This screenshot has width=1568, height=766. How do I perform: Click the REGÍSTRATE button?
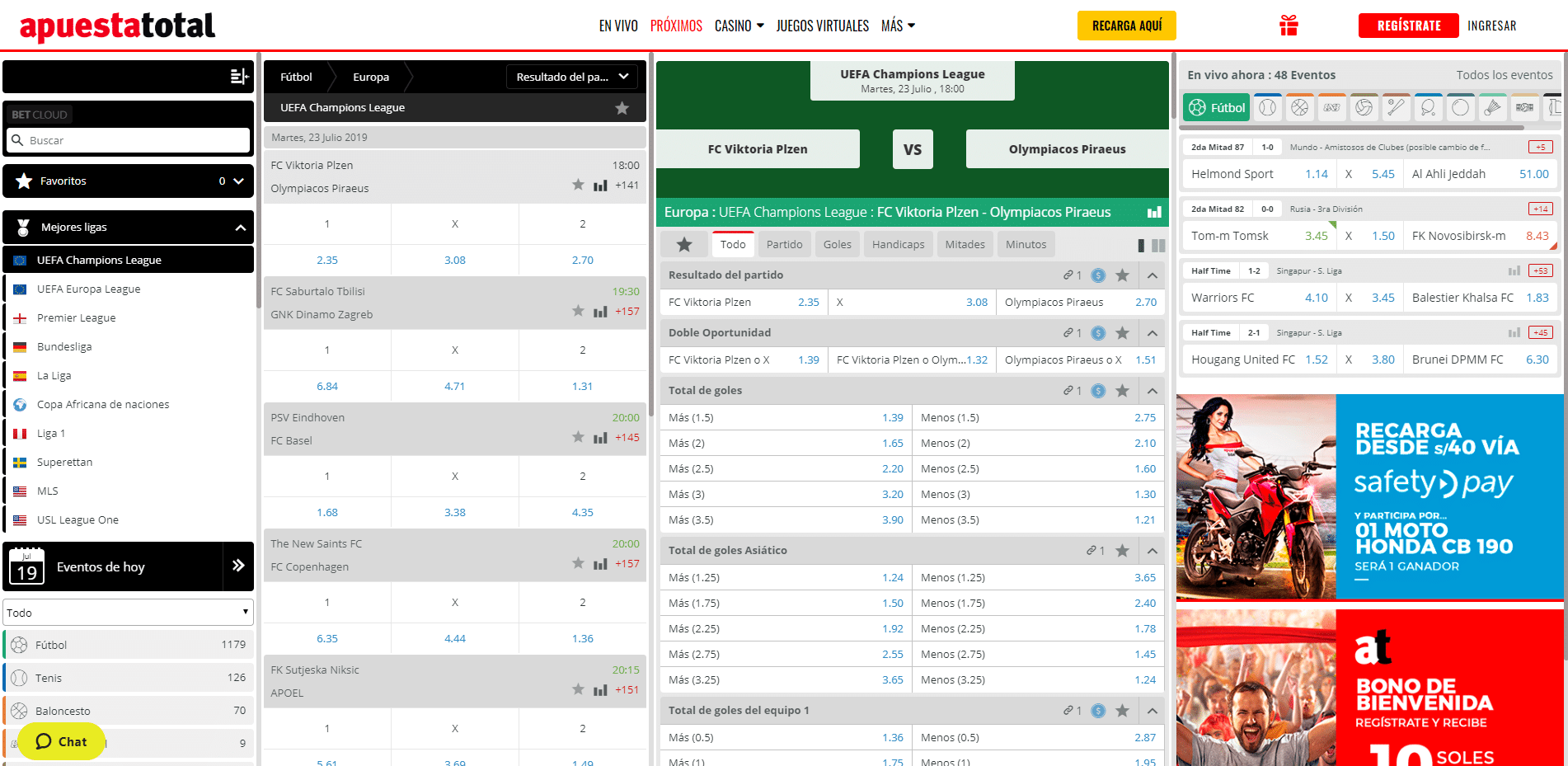pos(1408,26)
